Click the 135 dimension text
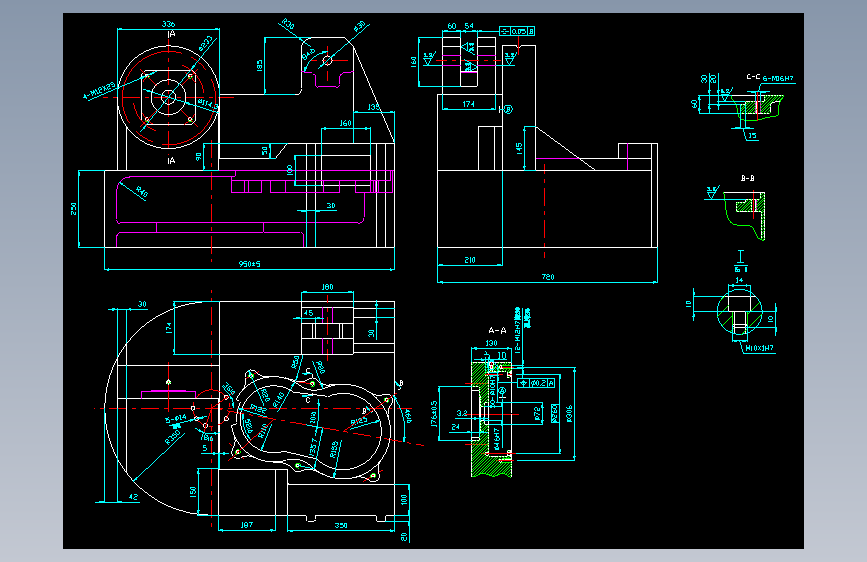Screen dimensions: 867x562 [374, 107]
